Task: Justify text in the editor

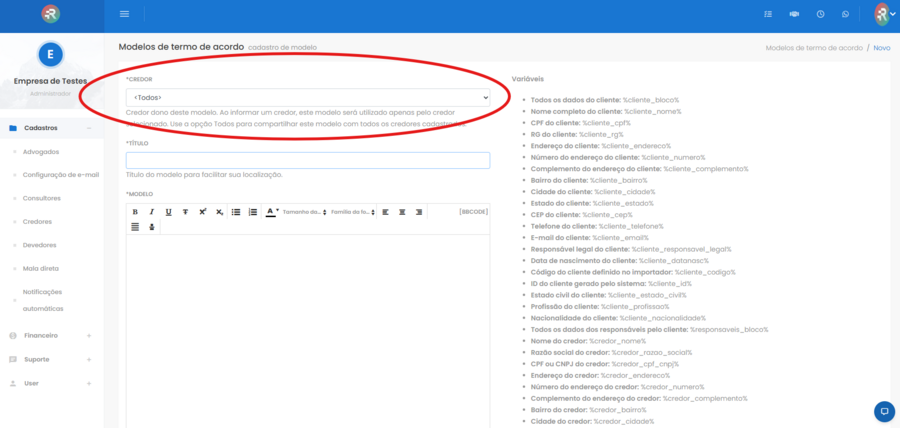Action: tap(135, 227)
